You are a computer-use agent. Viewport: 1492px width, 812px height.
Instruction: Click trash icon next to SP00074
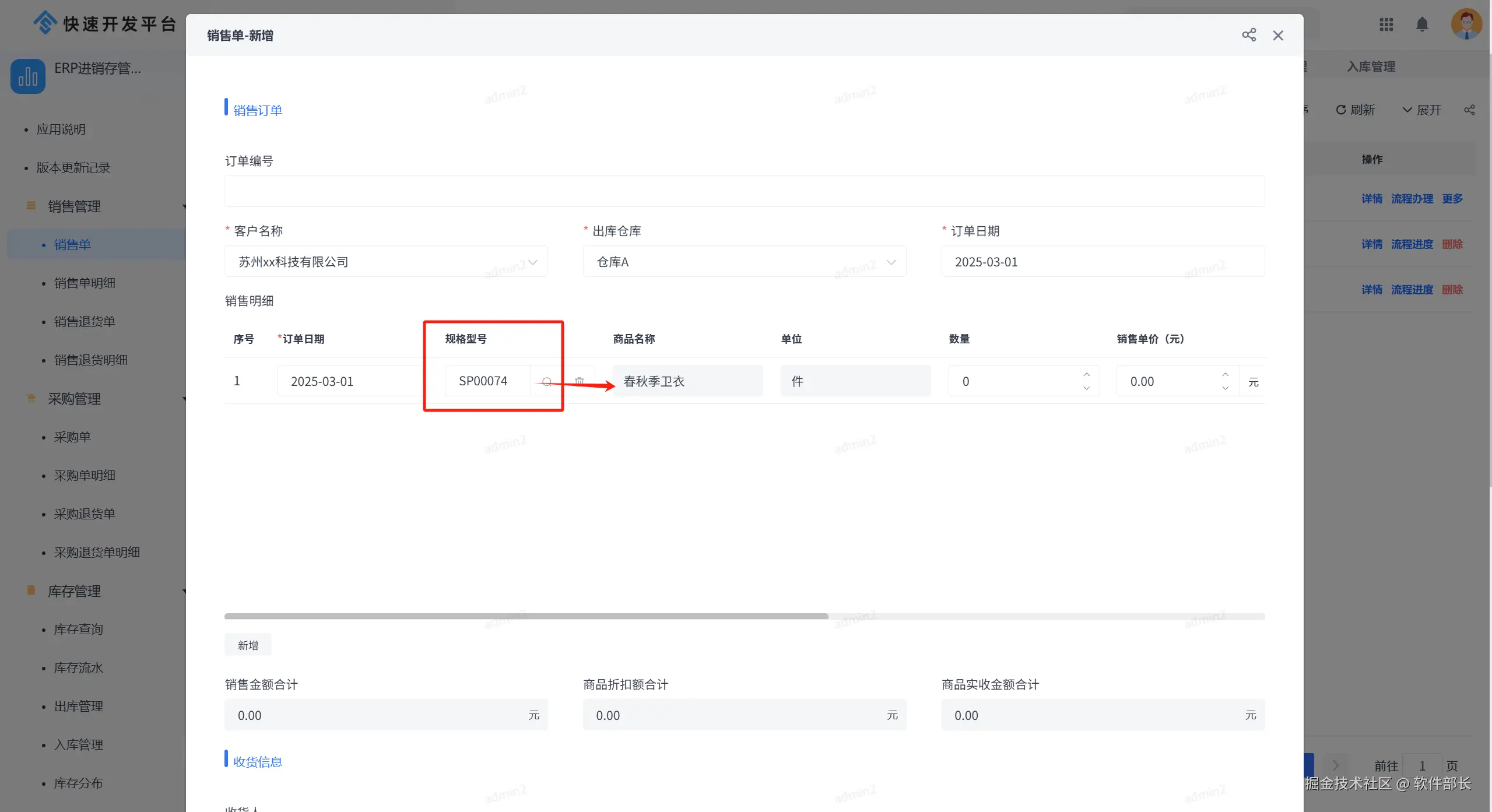click(x=579, y=381)
